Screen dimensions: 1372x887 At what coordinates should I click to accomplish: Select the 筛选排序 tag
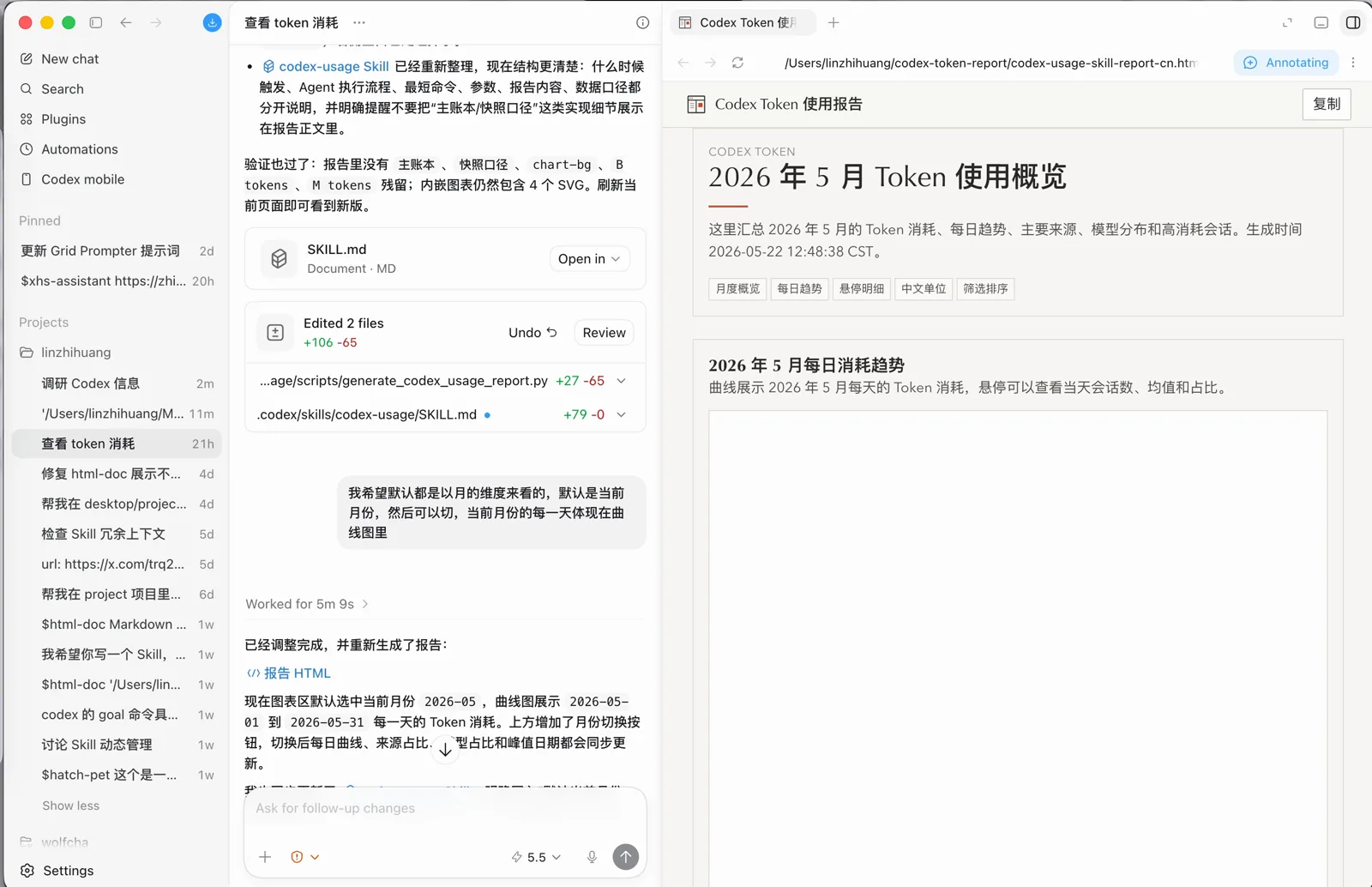click(985, 288)
